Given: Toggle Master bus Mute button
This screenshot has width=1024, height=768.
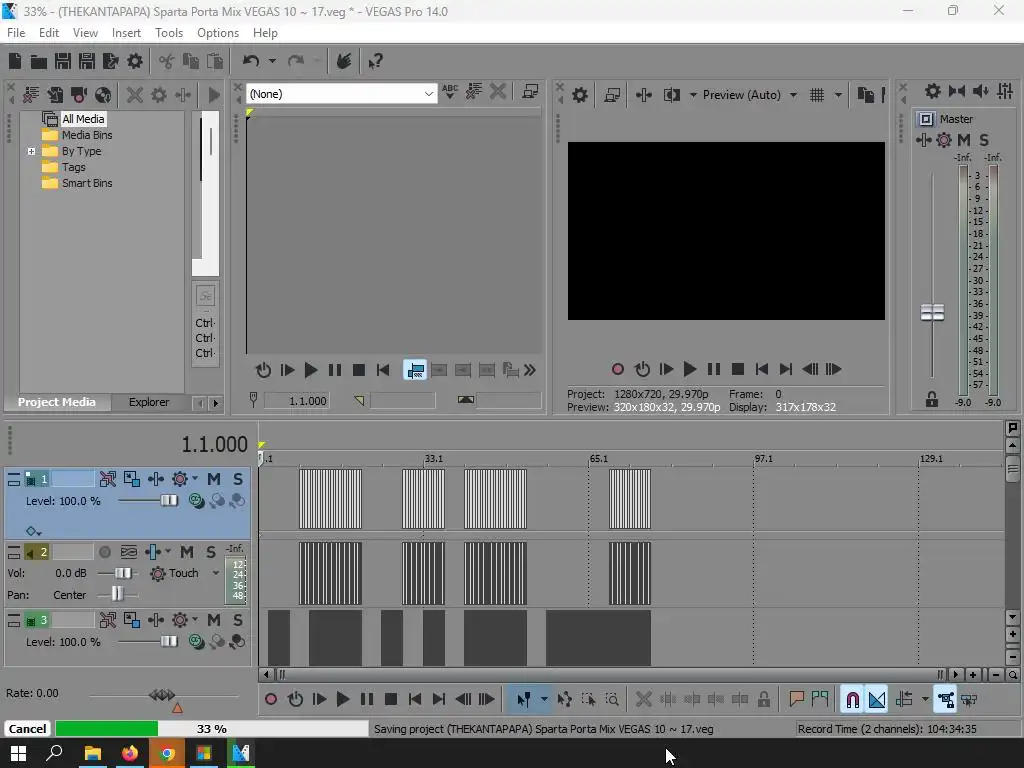Looking at the screenshot, I should (964, 140).
